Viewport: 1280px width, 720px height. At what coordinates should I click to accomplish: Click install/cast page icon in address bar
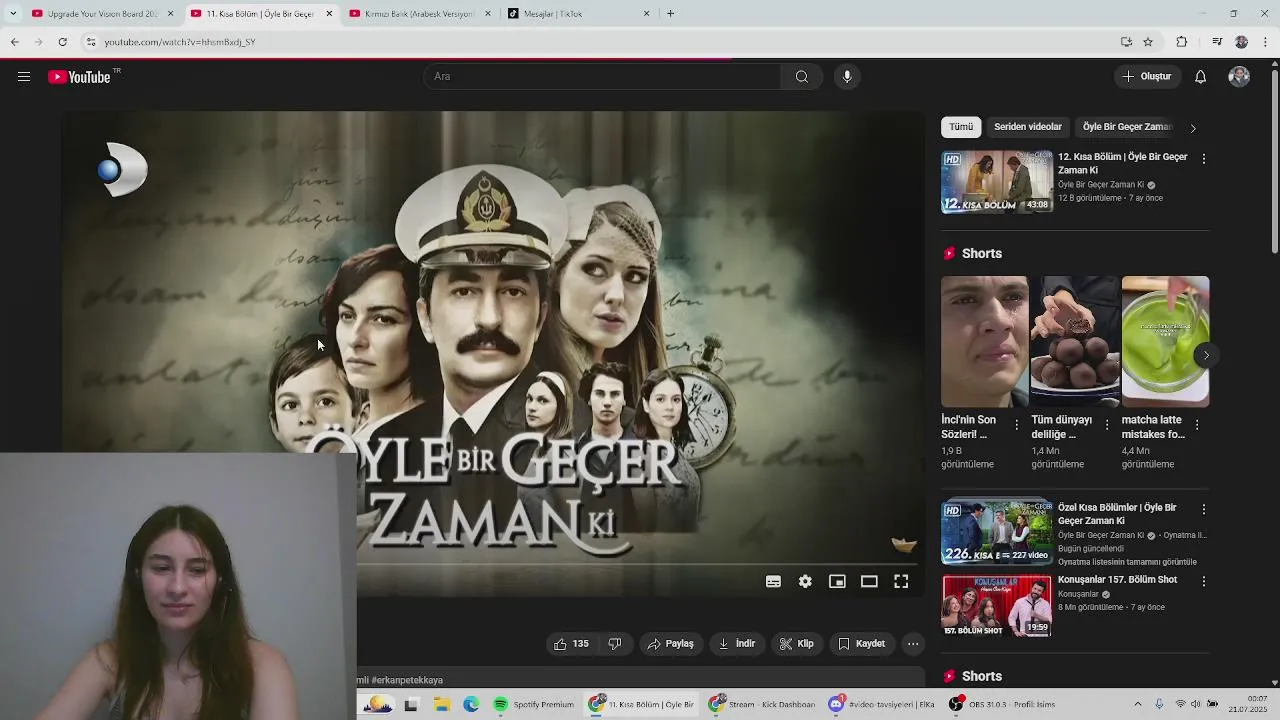click(1126, 42)
